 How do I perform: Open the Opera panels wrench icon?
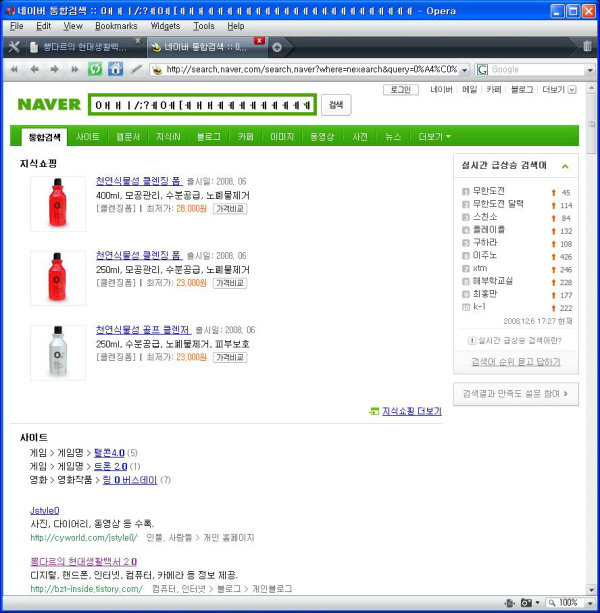[x=14, y=47]
